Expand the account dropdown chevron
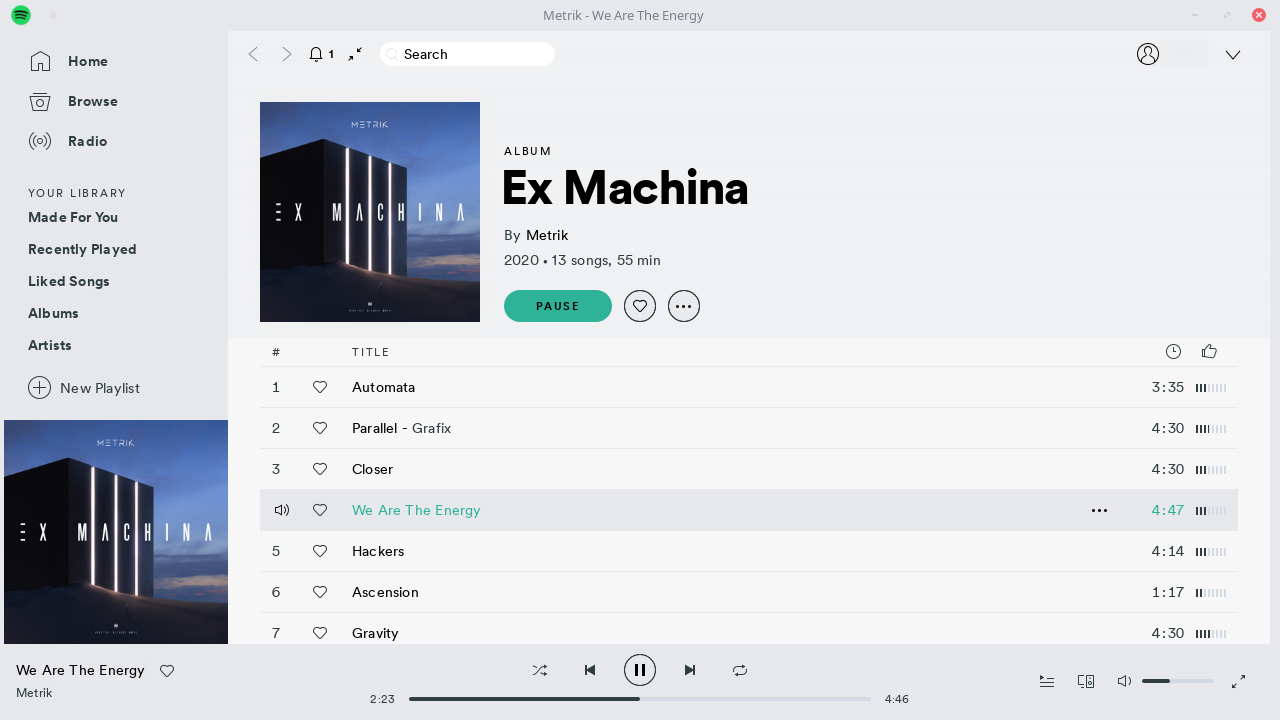Screen dimensions: 1280x720 coord(1233,55)
